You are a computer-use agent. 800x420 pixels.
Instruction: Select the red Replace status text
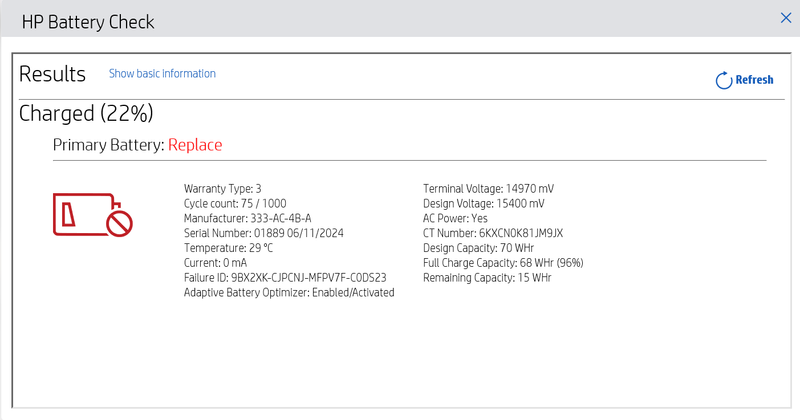pos(195,145)
